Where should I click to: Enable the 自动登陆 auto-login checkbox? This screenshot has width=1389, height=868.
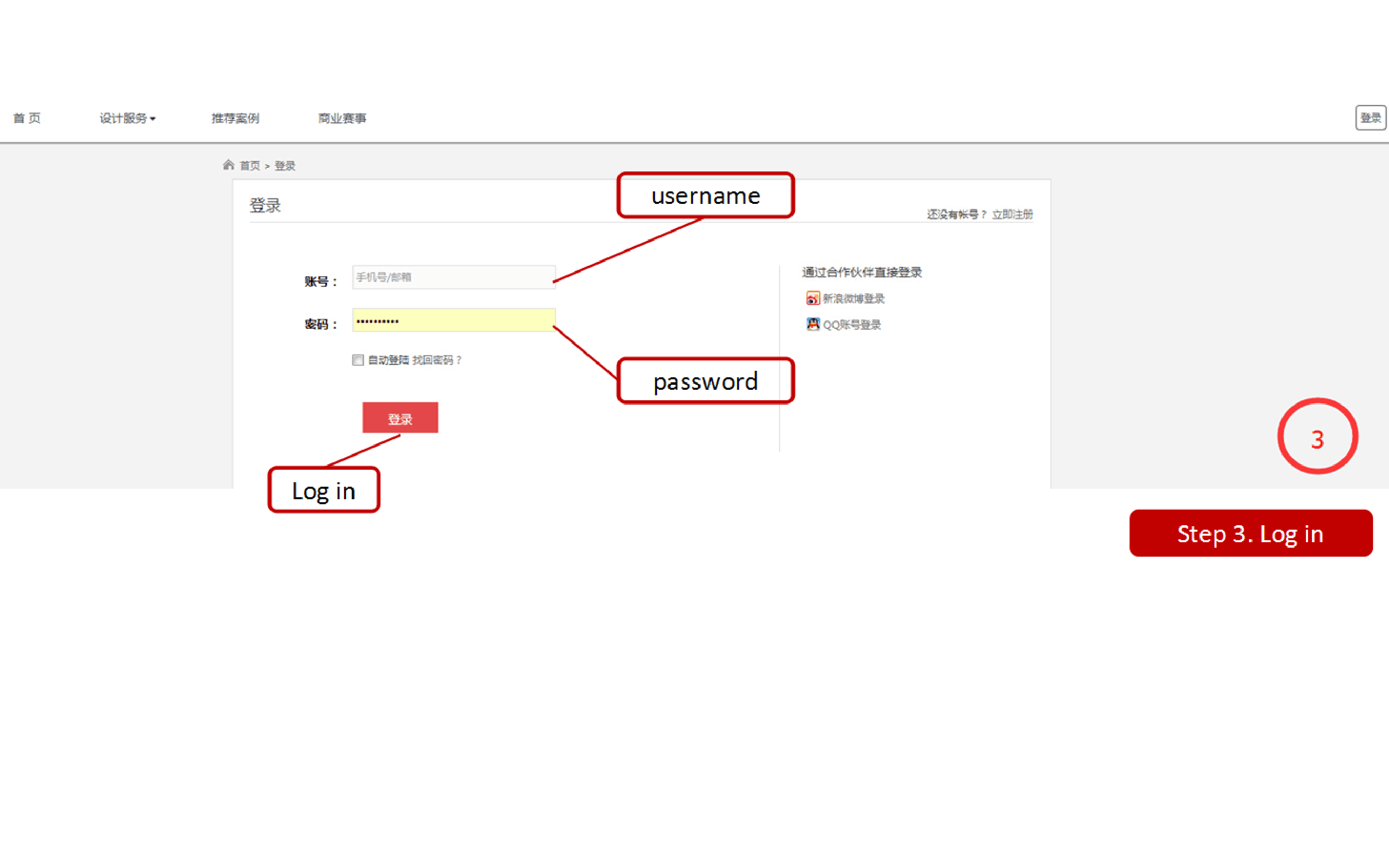click(358, 360)
